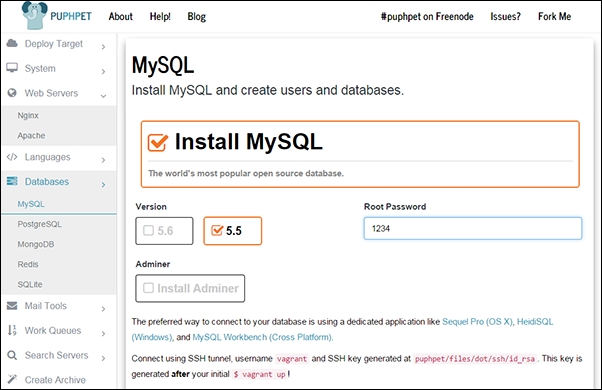This screenshot has height=390, width=602.
Task: Open the Deploy Target section label
Action: [x=54, y=44]
